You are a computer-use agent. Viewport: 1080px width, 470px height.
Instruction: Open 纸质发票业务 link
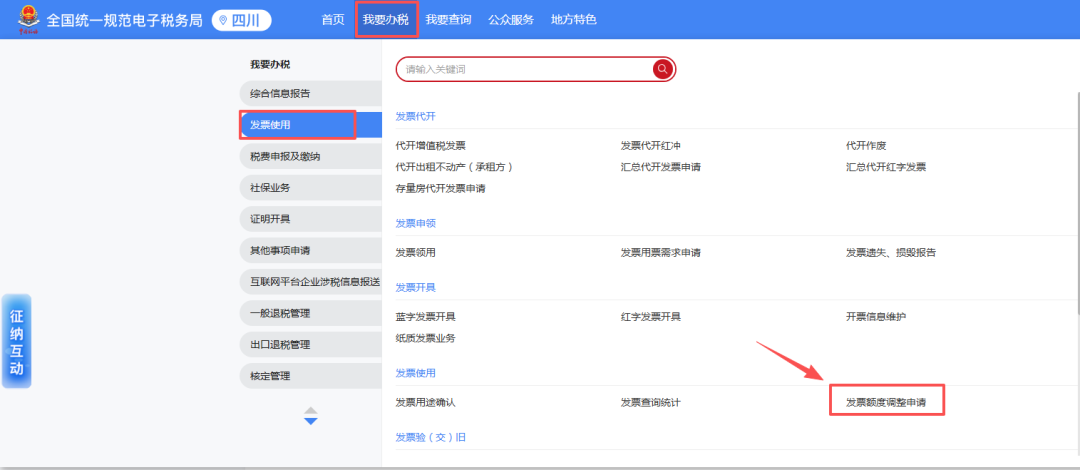[x=426, y=338]
